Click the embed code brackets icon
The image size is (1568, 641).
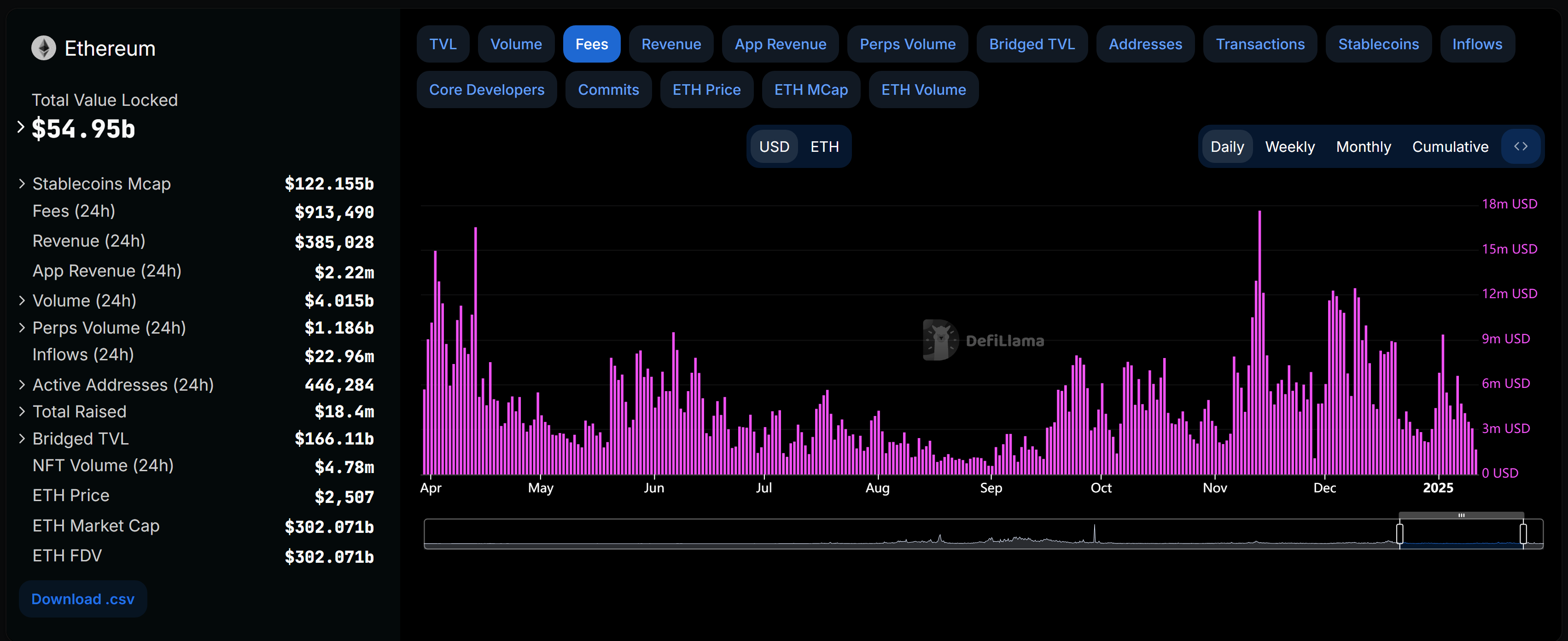click(1521, 147)
